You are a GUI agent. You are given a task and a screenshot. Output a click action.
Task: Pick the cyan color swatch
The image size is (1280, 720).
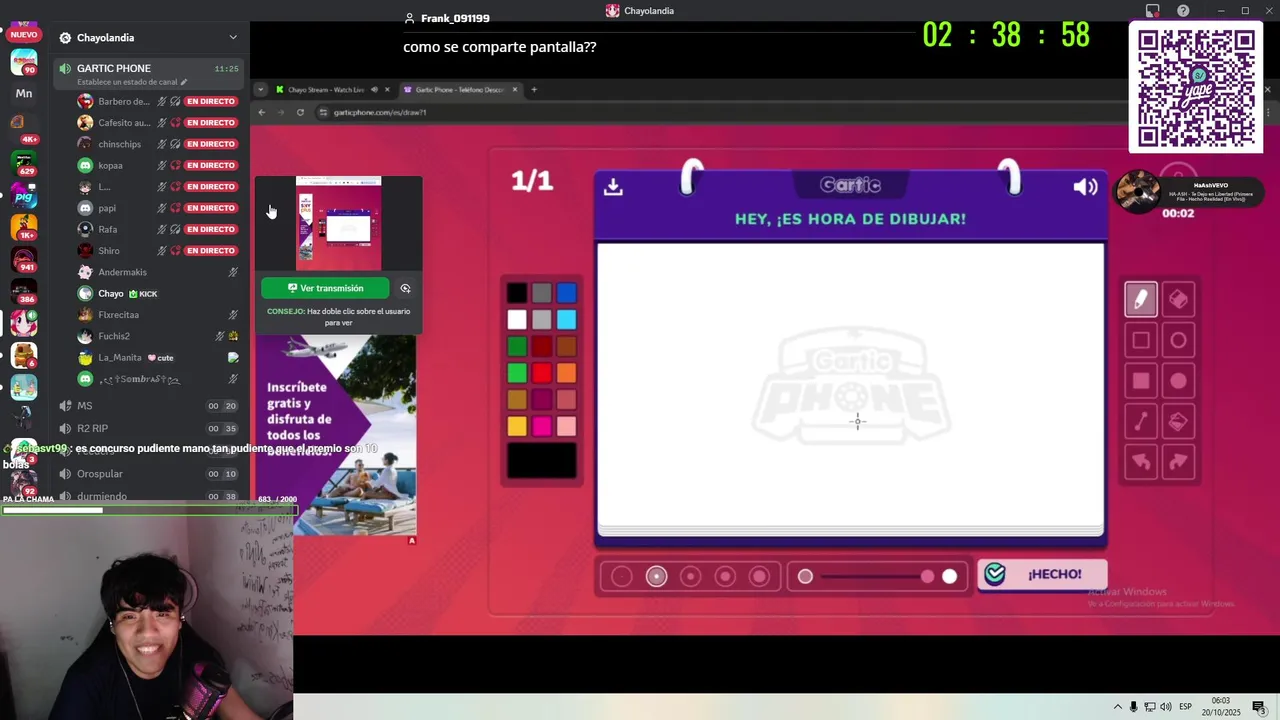click(567, 320)
